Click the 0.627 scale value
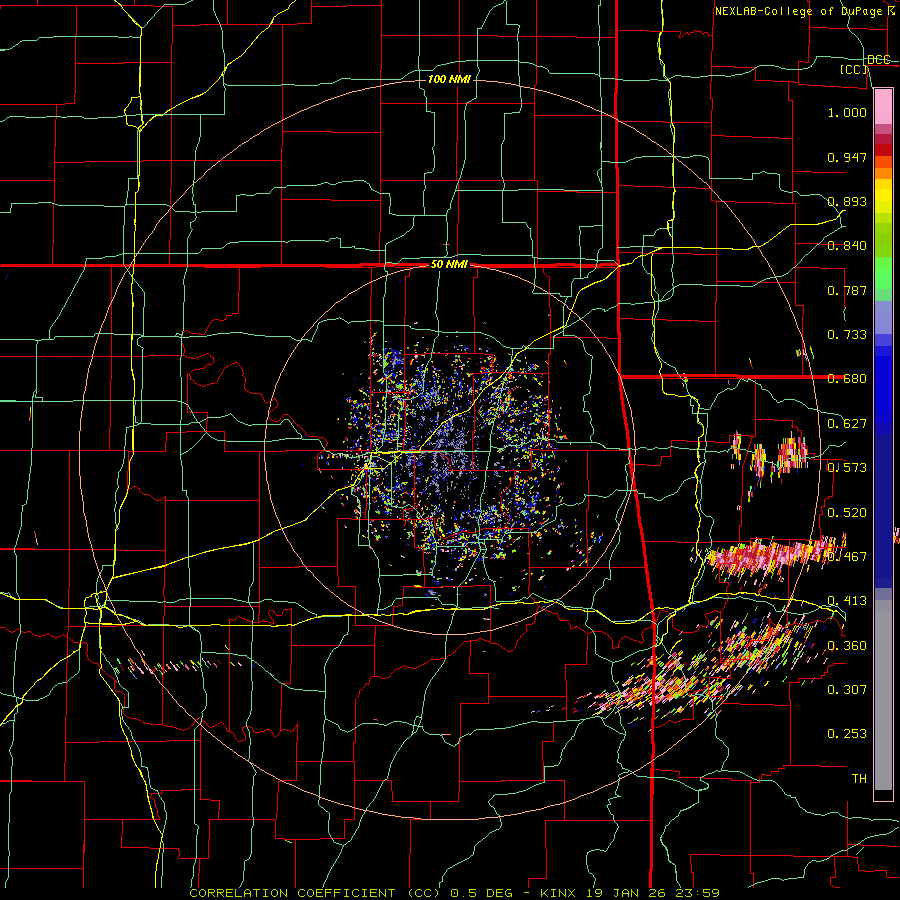 click(x=847, y=424)
